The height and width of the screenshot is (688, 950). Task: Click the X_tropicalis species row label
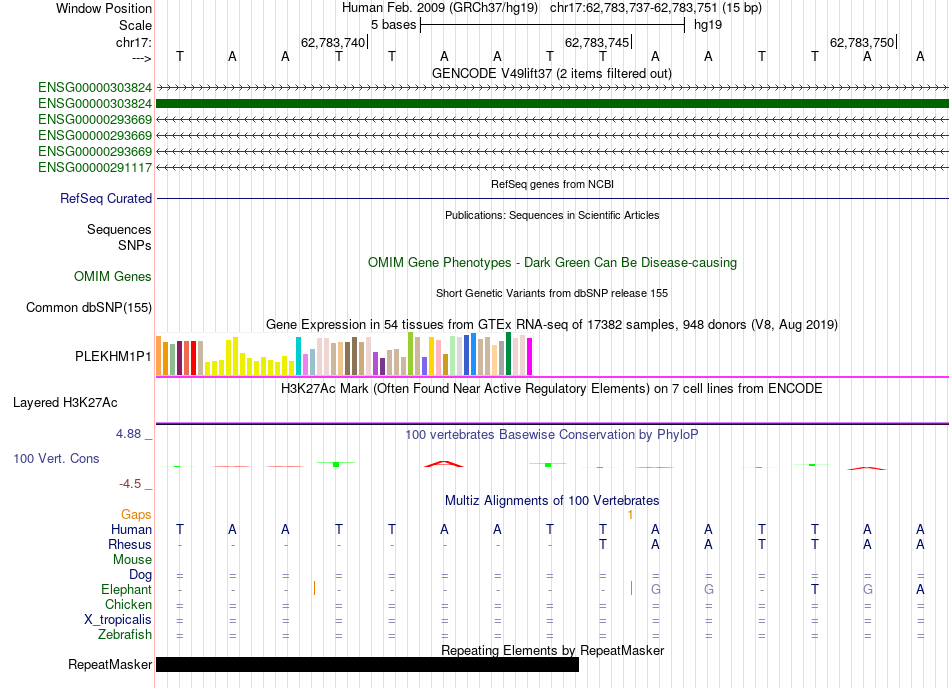(x=118, y=620)
